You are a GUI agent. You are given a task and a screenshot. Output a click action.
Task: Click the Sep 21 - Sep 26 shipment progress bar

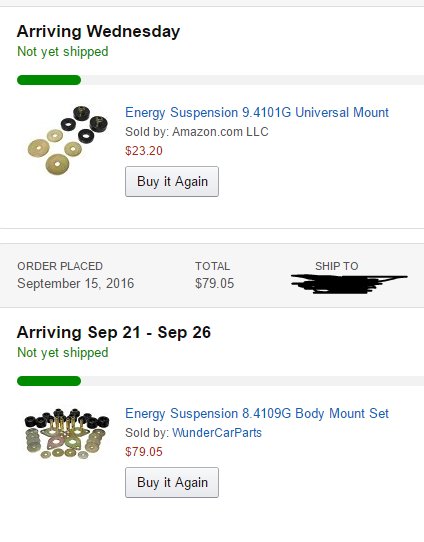click(220, 381)
